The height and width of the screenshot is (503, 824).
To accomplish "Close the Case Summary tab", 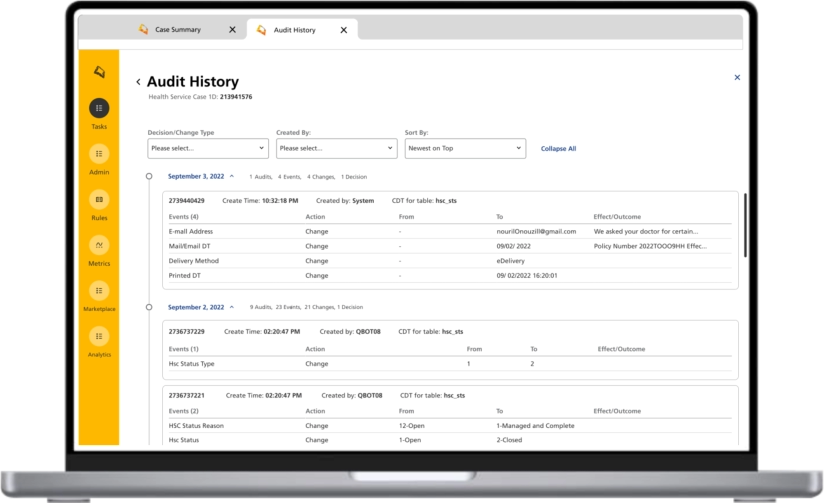I will point(232,30).
